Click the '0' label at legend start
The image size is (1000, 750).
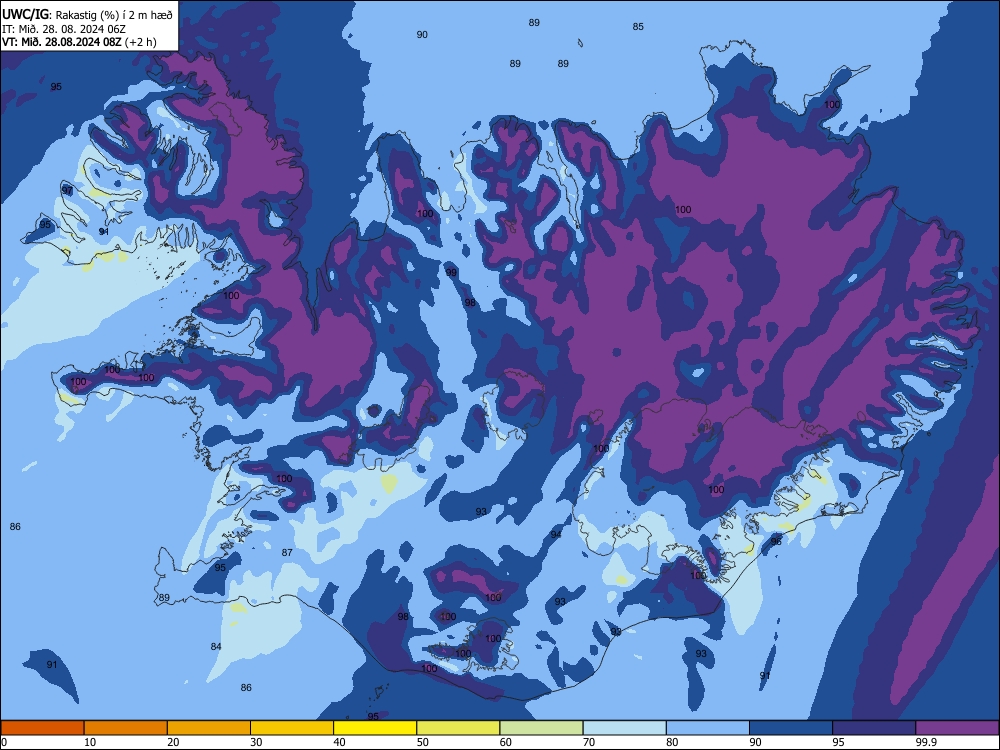[x=4, y=742]
